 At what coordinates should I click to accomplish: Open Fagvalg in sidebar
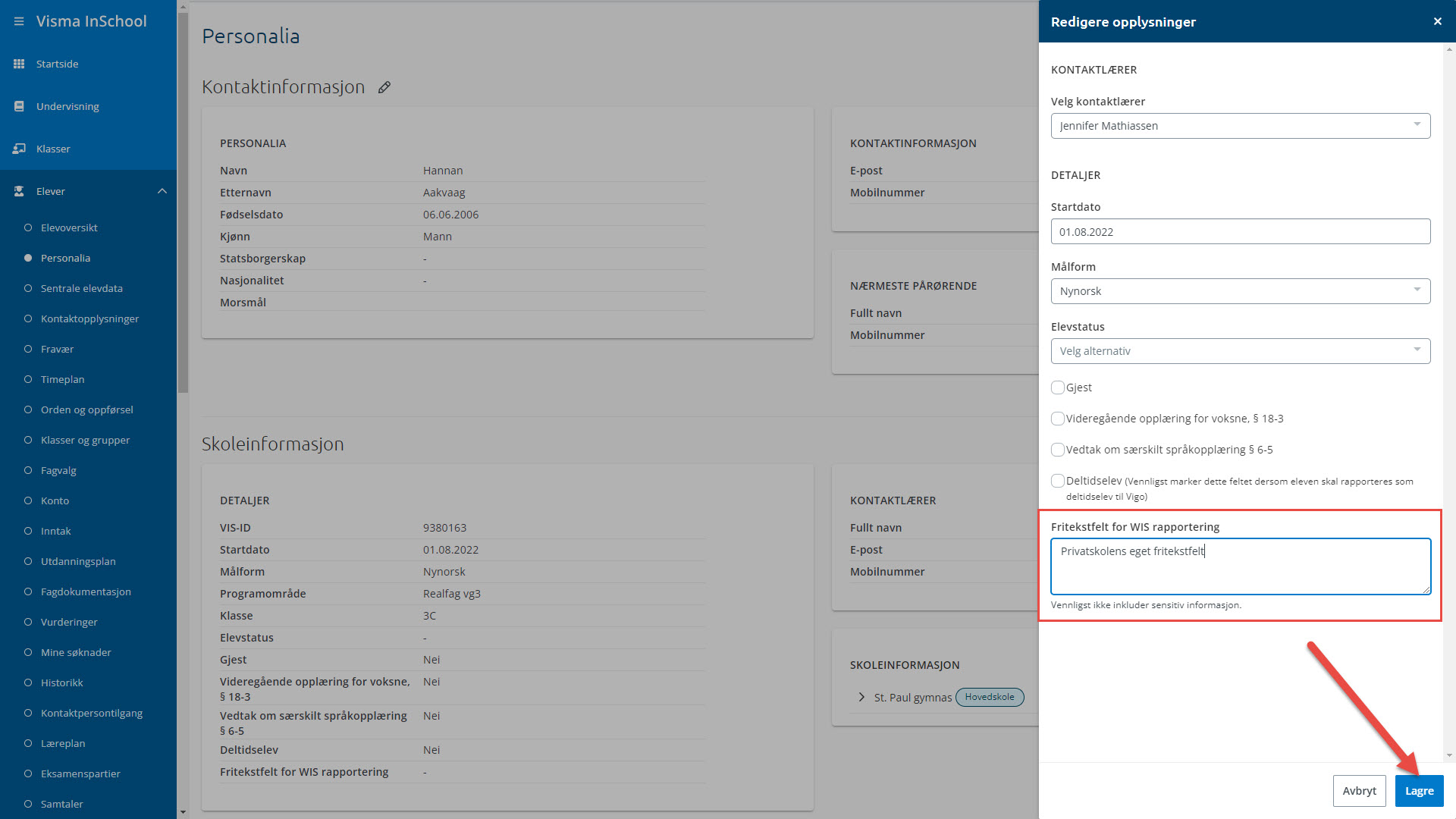tap(58, 470)
